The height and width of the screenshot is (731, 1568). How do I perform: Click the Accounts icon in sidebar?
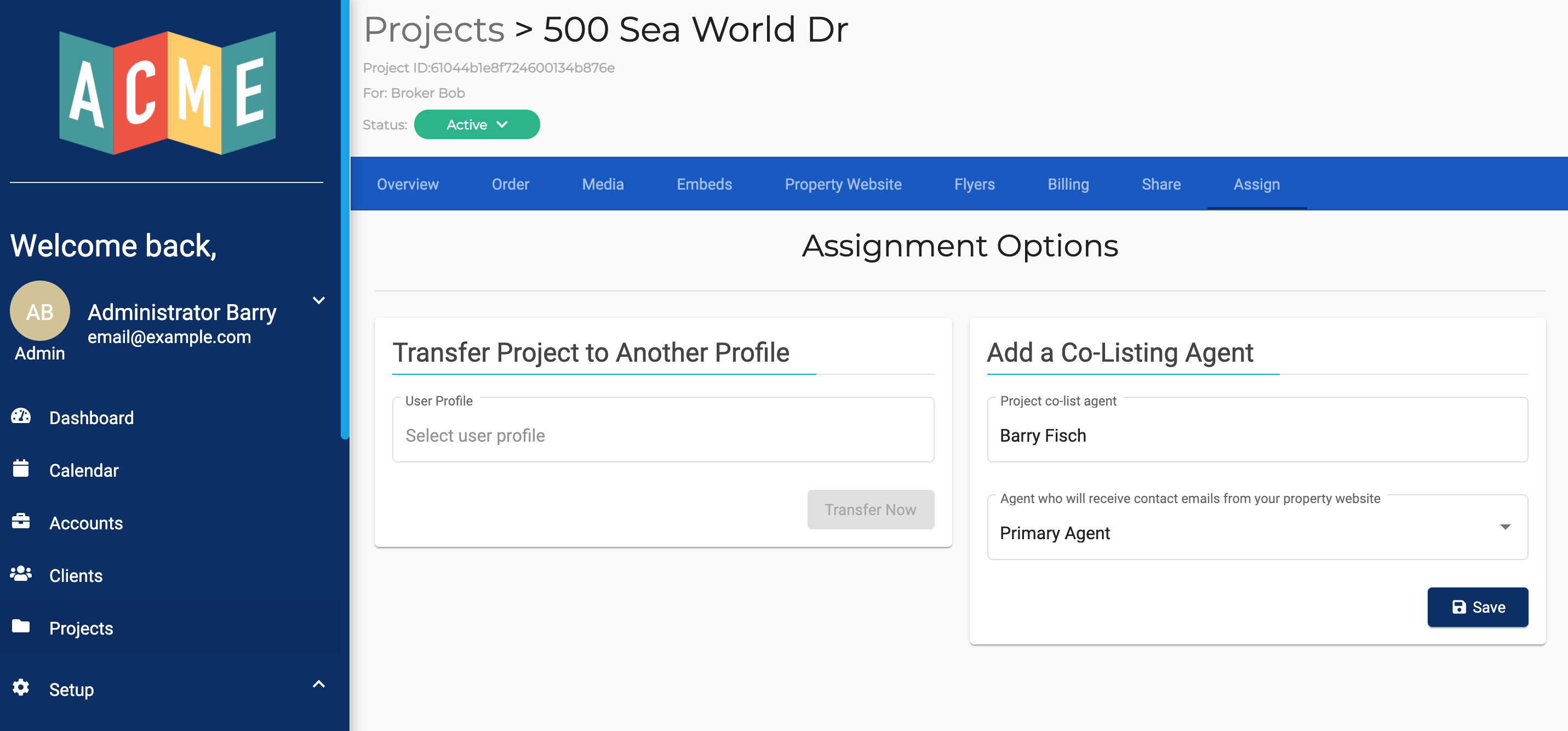pos(21,521)
